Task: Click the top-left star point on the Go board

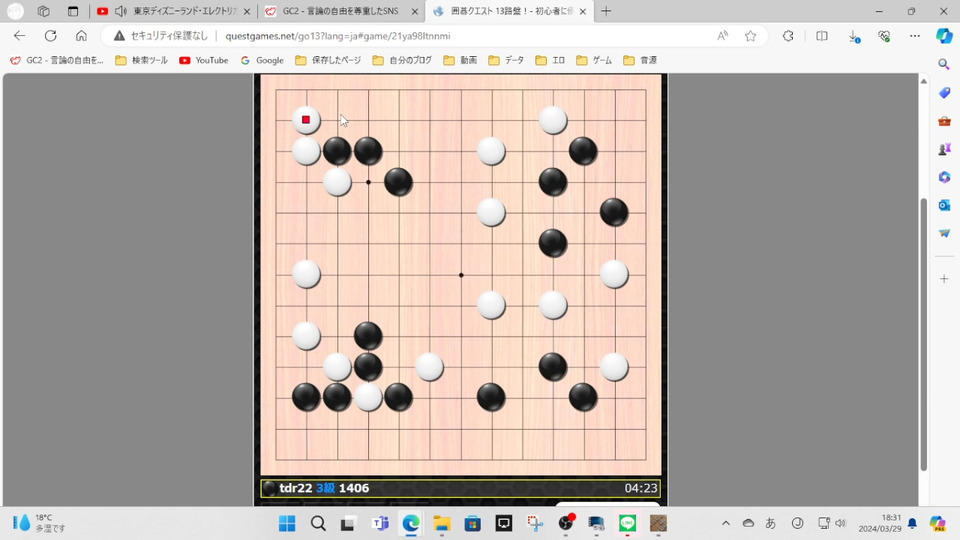Action: click(368, 182)
